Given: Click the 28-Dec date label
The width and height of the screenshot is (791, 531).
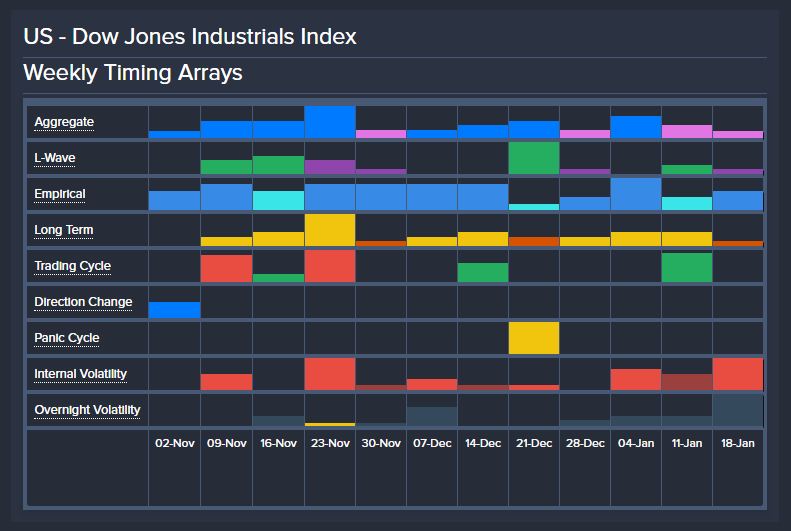Looking at the screenshot, I should coord(585,443).
